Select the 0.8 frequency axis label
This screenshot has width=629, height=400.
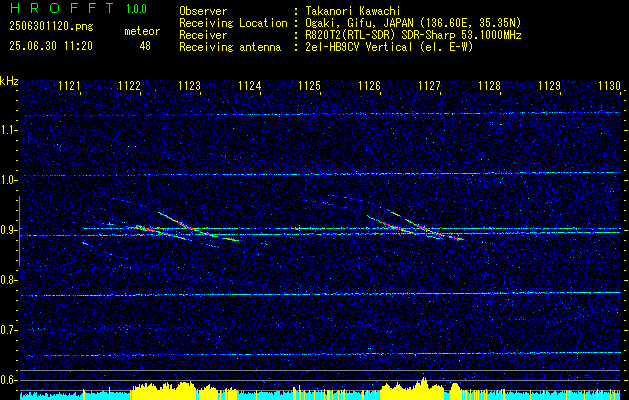point(7,280)
